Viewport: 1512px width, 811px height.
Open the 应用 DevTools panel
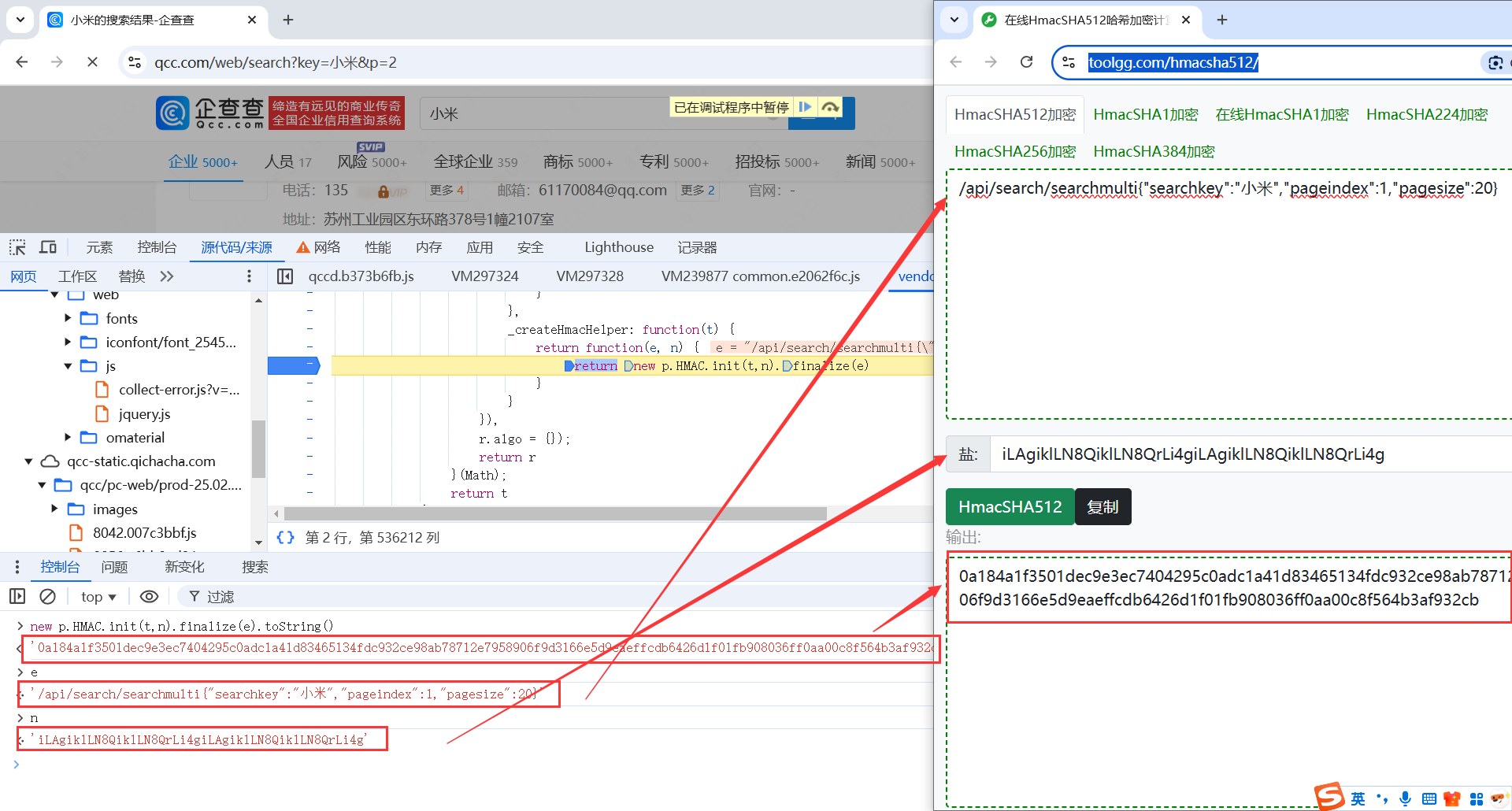pos(480,247)
